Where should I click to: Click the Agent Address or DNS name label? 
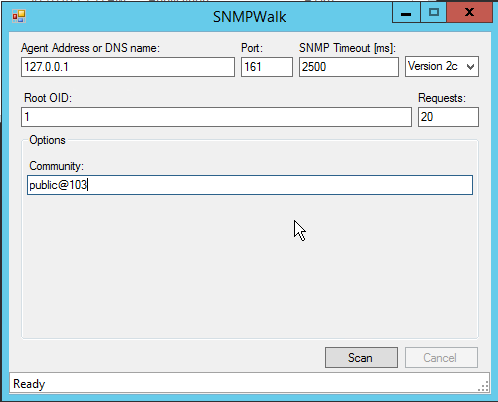click(x=90, y=48)
